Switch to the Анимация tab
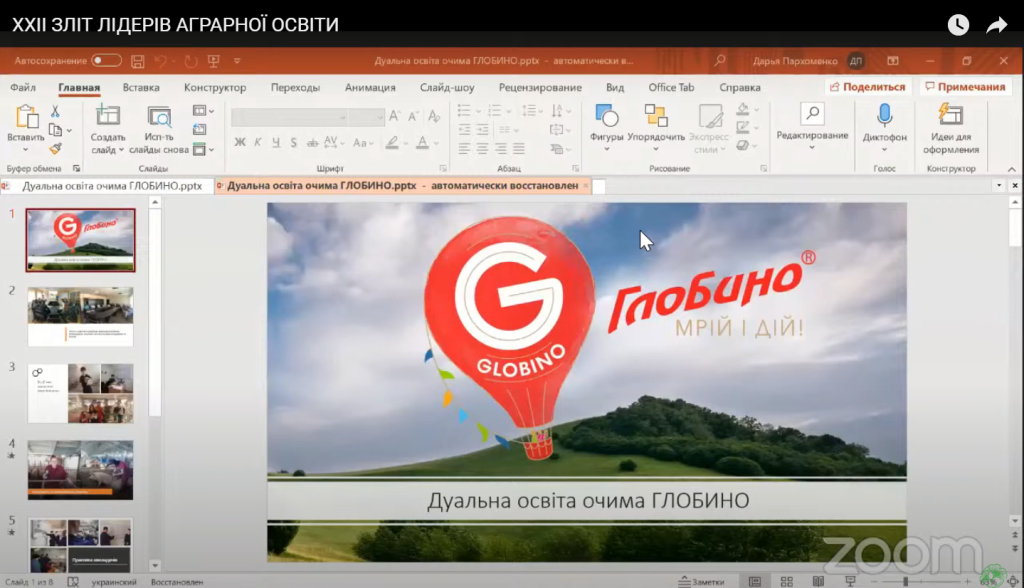This screenshot has width=1024, height=588. pos(370,87)
